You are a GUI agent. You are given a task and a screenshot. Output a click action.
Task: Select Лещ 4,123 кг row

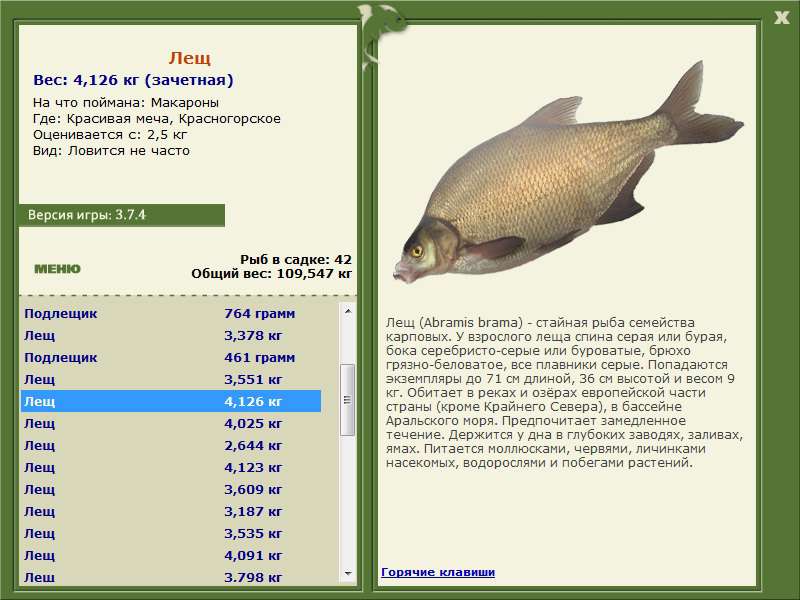[x=171, y=467]
